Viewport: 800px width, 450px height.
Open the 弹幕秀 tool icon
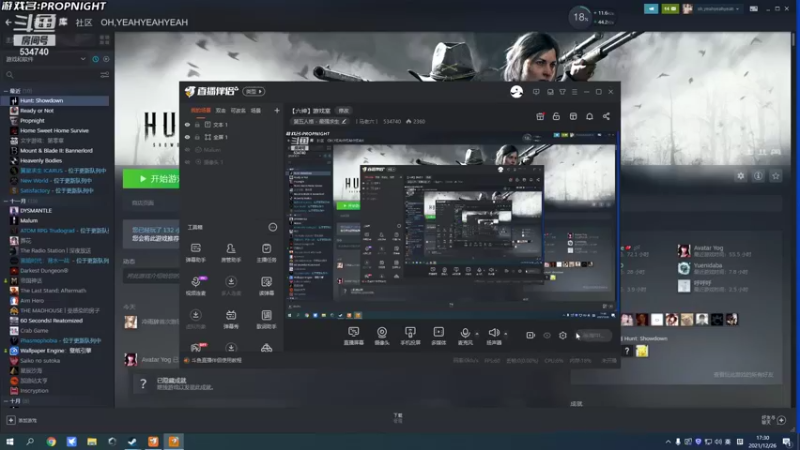click(231, 319)
